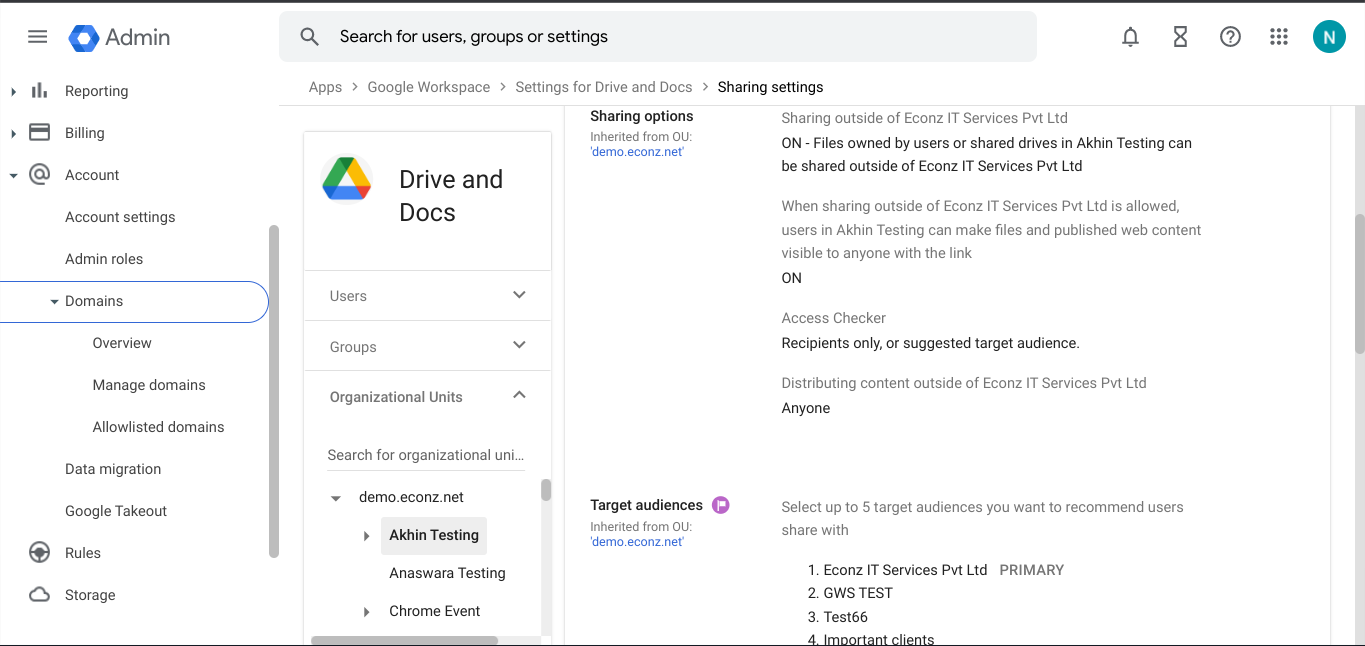Expand the Chrome Event tree arrow
The image size is (1365, 646).
pos(367,612)
